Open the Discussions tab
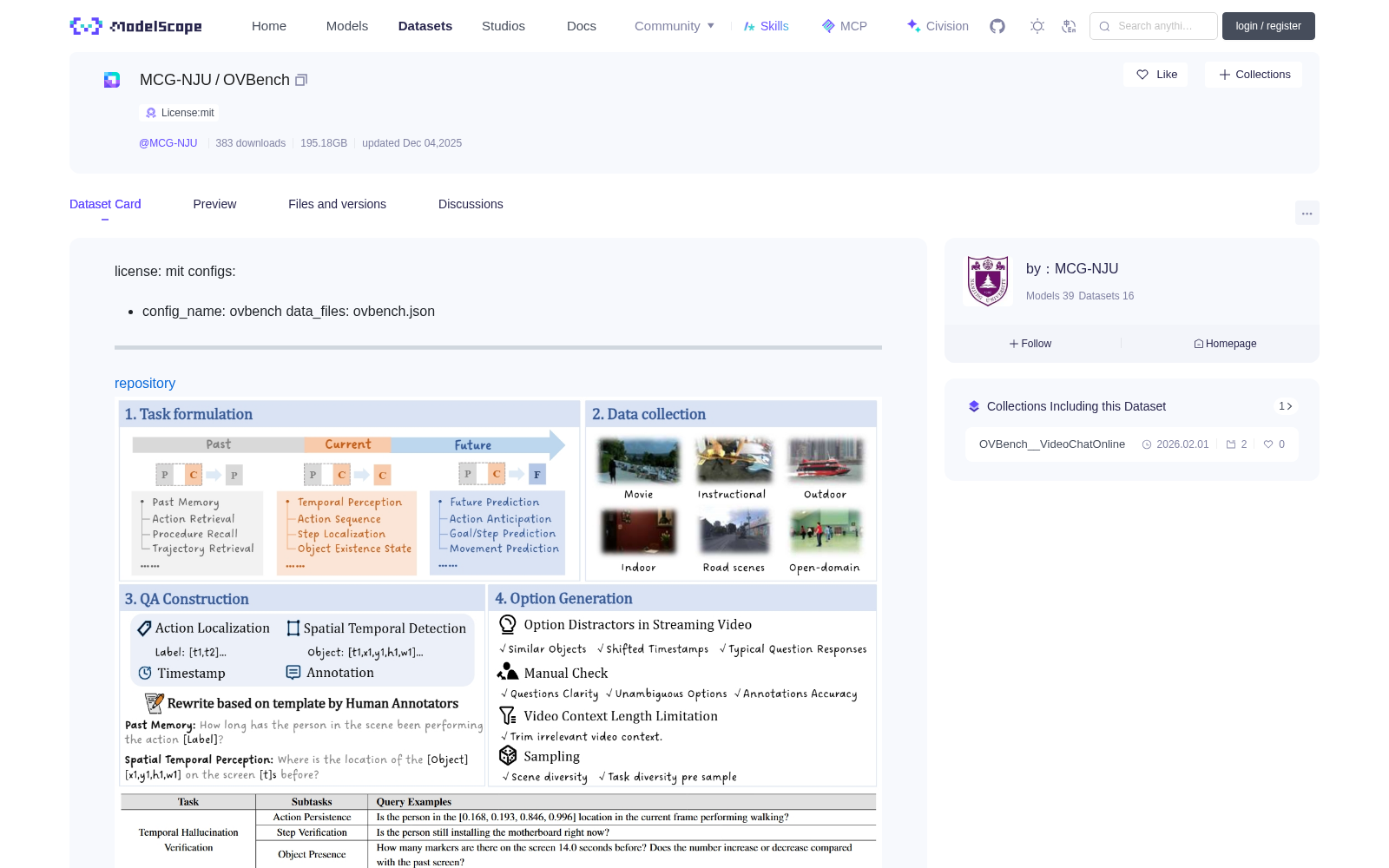Screen dimensions: 1389x868 (471, 204)
